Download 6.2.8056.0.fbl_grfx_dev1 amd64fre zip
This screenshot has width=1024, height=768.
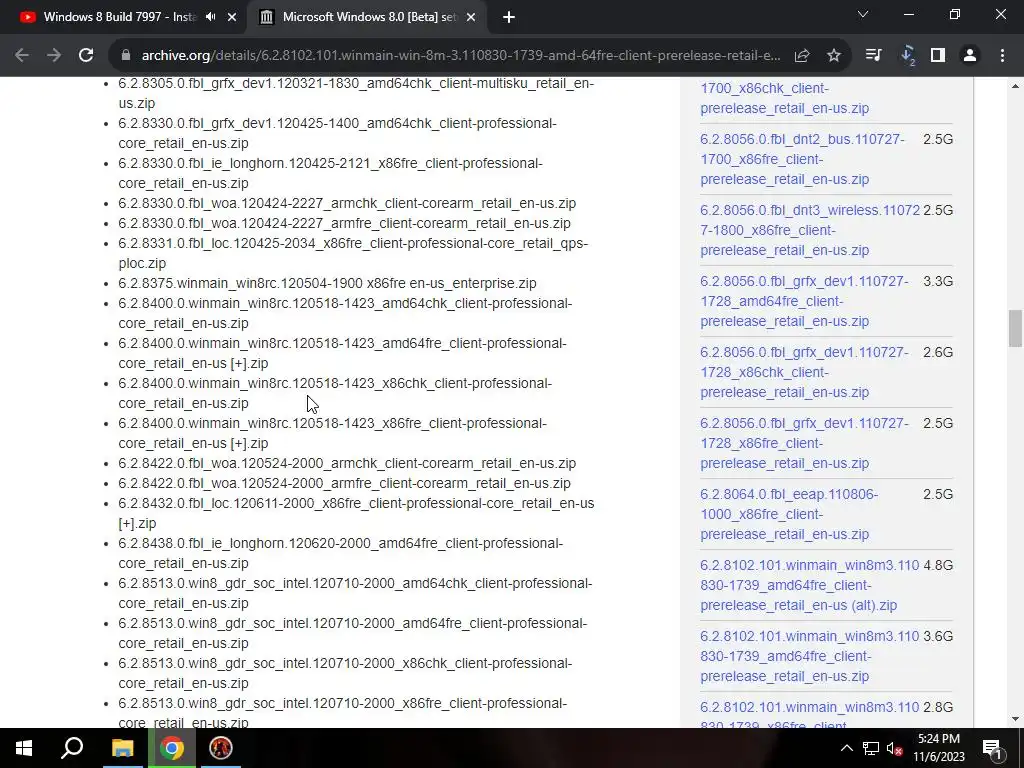point(804,302)
